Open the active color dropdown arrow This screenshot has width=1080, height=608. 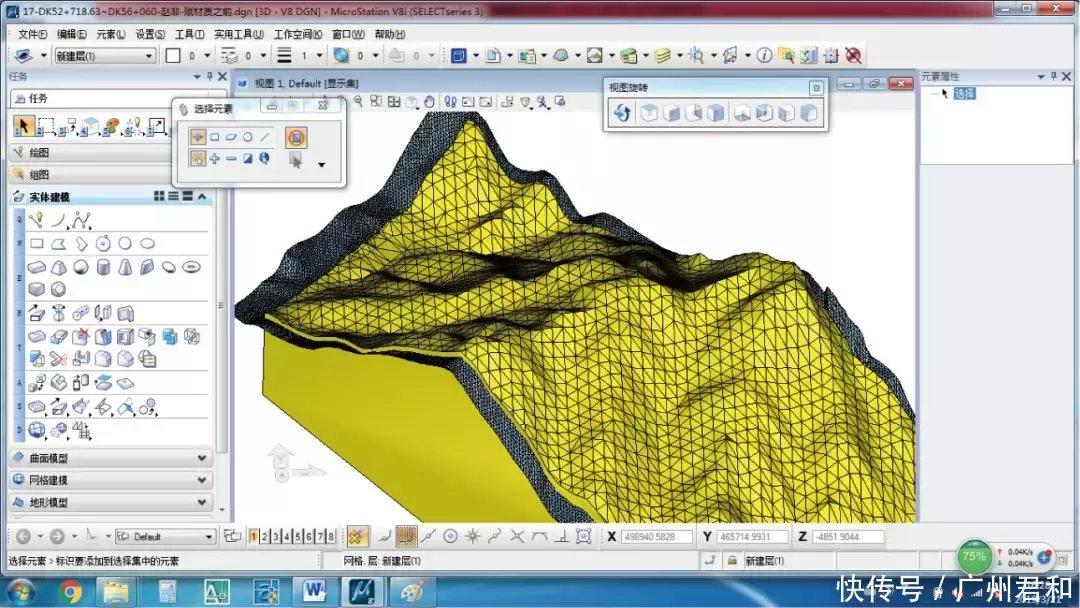[x=207, y=56]
